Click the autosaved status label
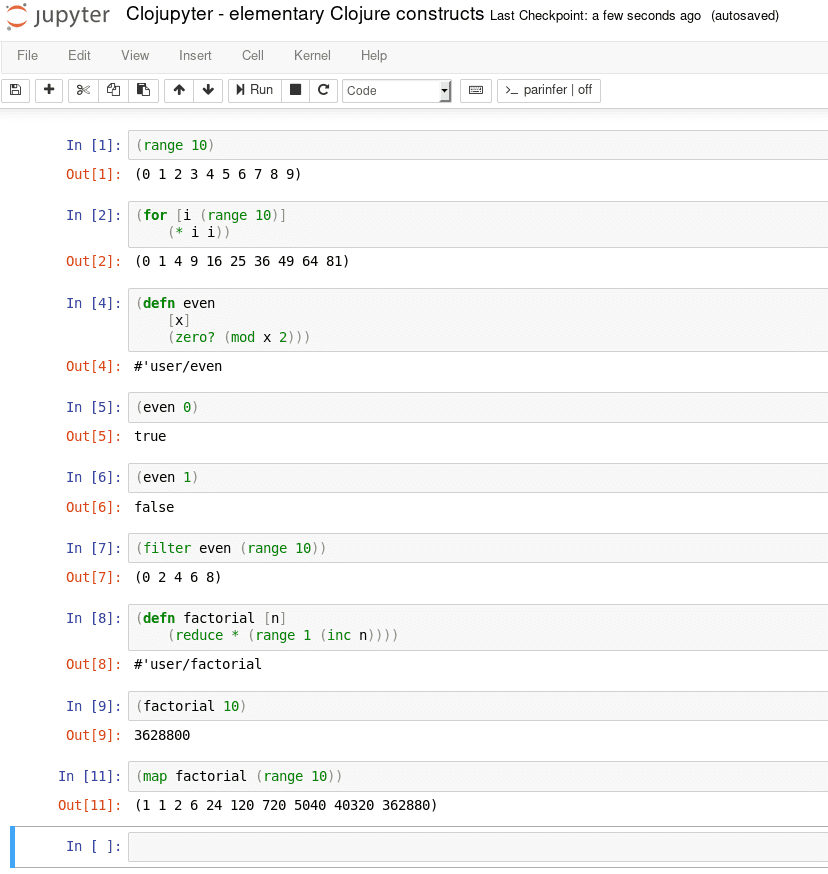Screen dimensions: 828x874 (x=745, y=16)
